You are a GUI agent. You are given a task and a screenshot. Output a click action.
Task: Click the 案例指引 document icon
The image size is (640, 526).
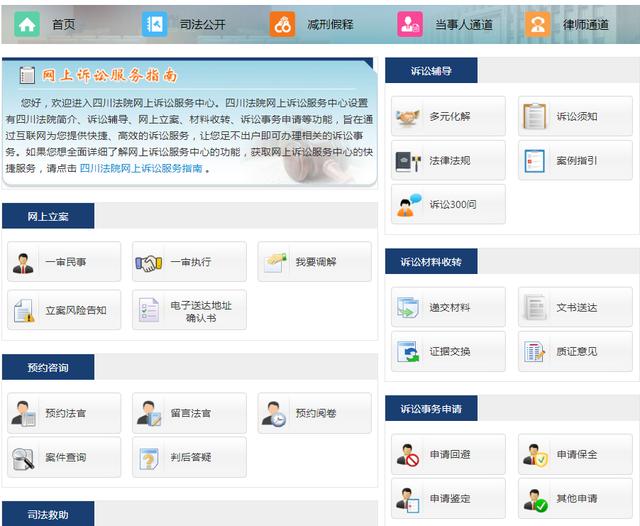(x=535, y=161)
